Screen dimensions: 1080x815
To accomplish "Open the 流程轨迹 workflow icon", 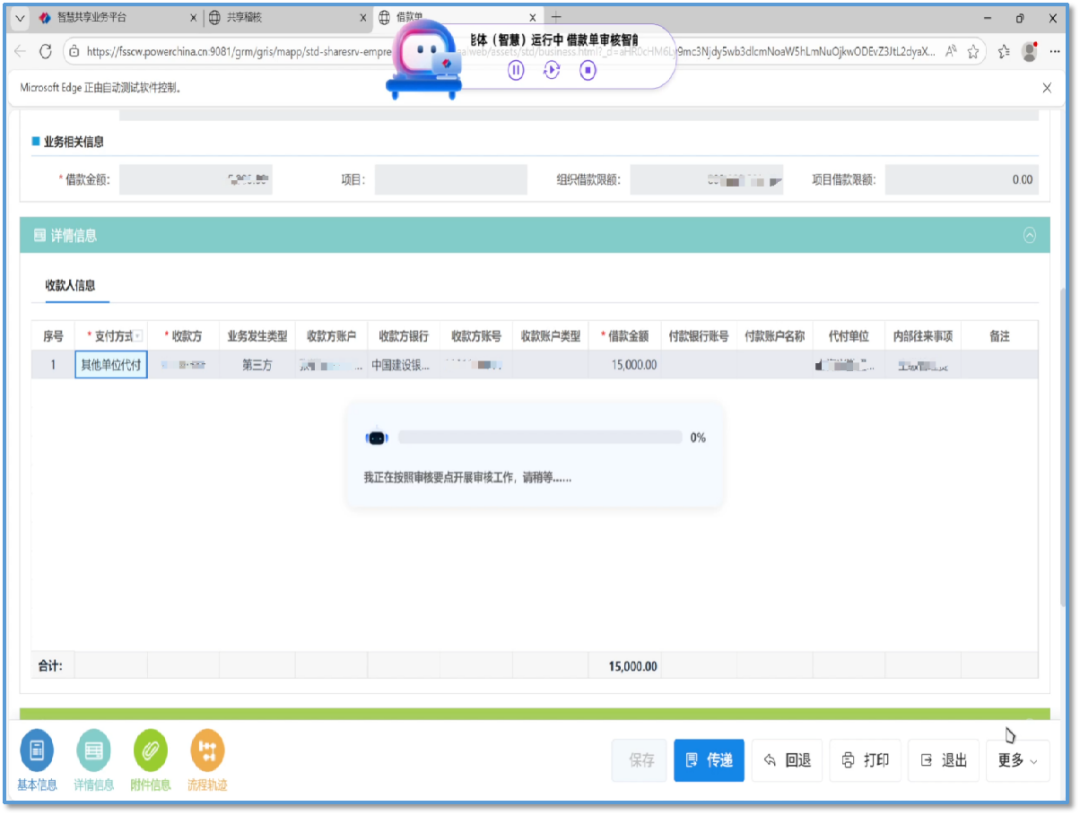I will click(x=207, y=752).
